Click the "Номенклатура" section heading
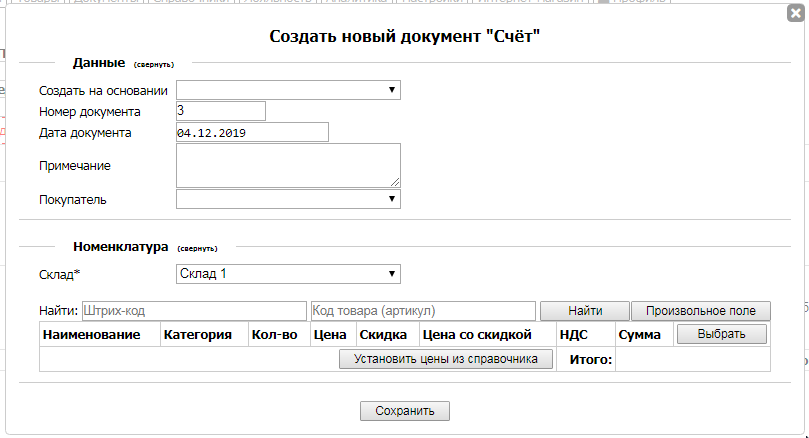Image resolution: width=809 pixels, height=438 pixels. coord(121,247)
